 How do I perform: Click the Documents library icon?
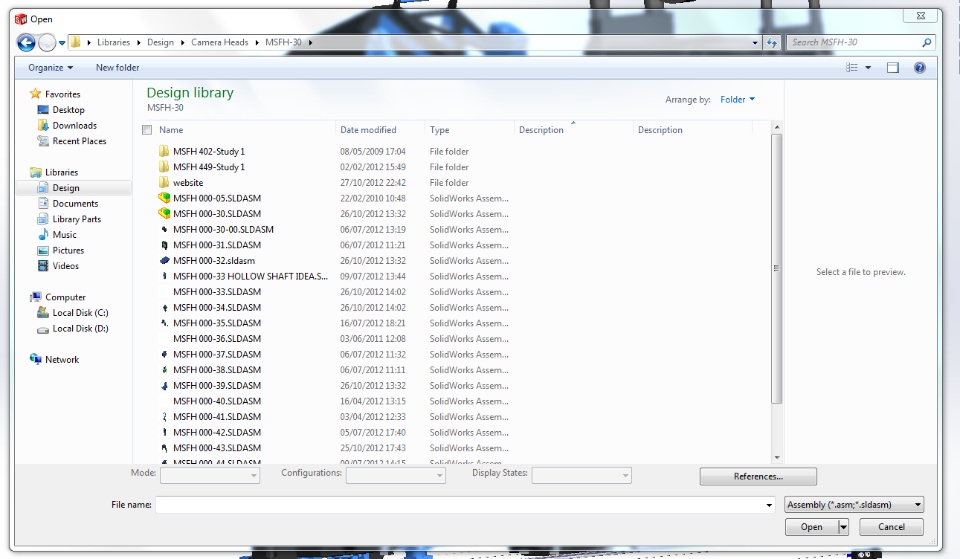pyautogui.click(x=43, y=203)
